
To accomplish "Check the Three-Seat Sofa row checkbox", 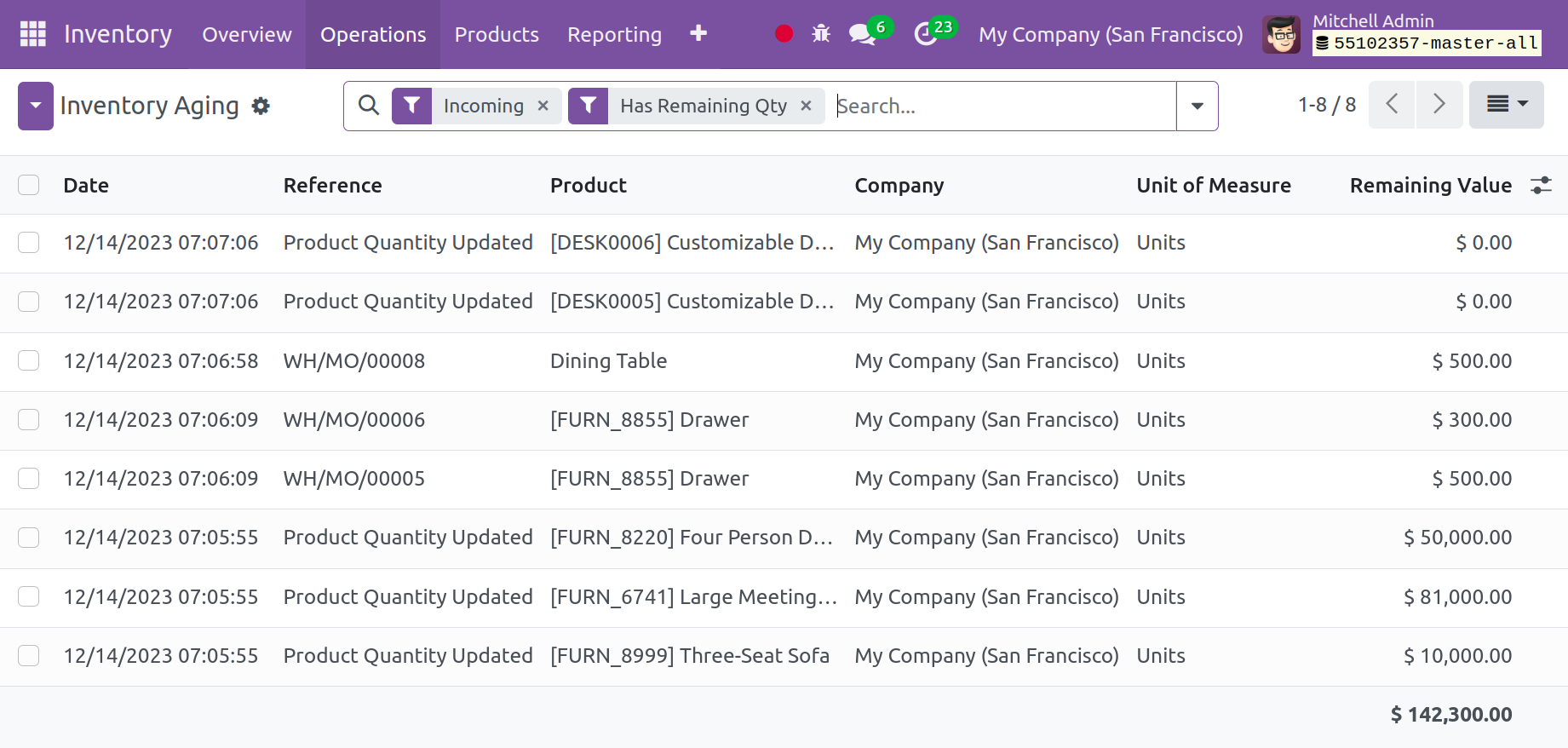I will [x=29, y=656].
